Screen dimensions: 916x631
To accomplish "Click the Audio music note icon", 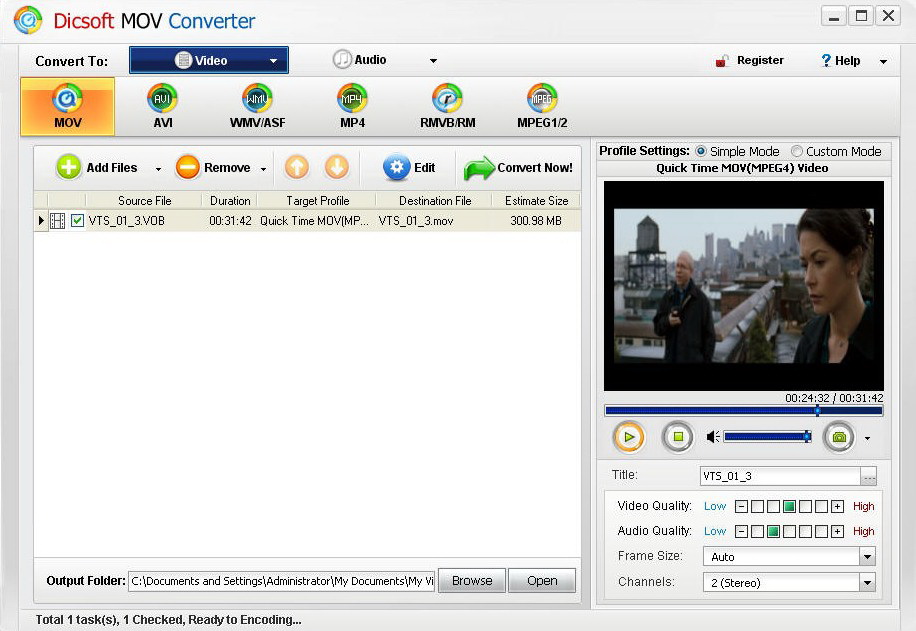I will click(x=342, y=60).
